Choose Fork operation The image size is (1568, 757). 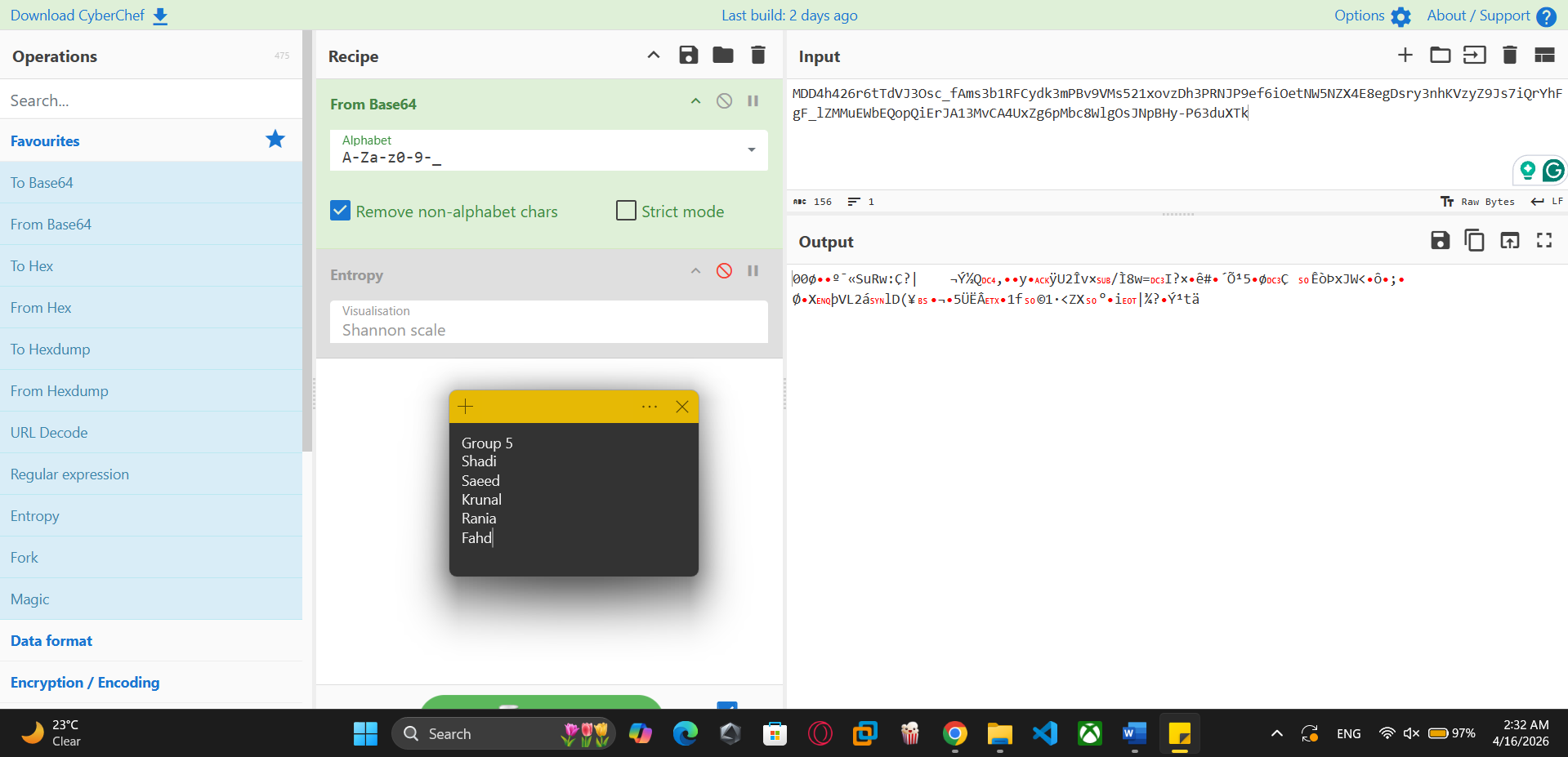coord(151,558)
